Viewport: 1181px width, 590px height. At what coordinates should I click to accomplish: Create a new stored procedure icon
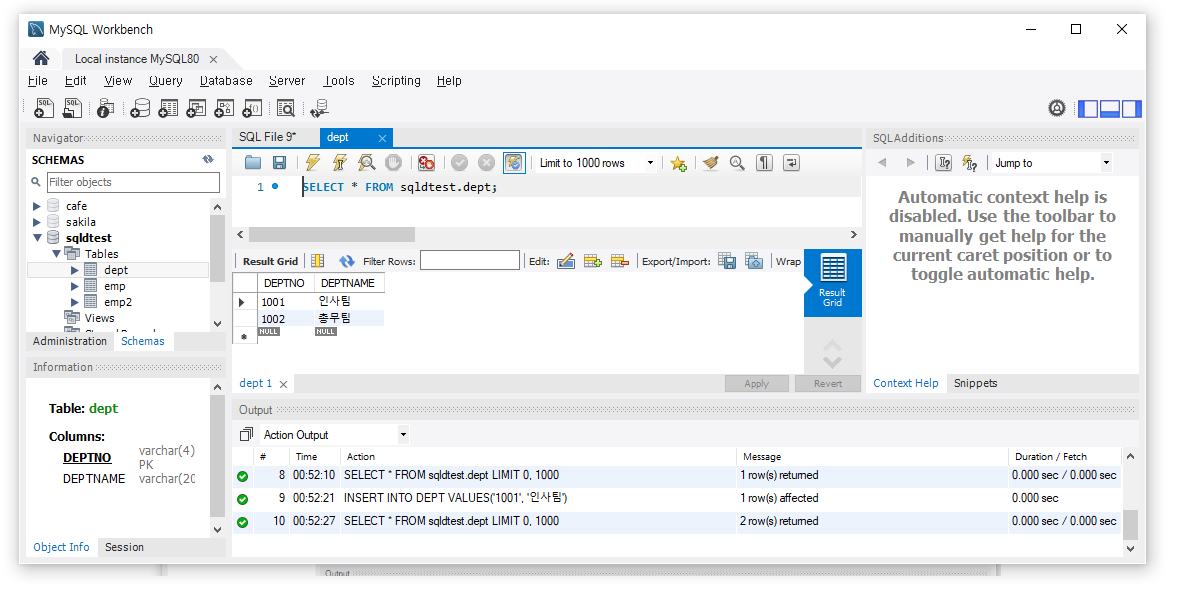click(x=224, y=109)
